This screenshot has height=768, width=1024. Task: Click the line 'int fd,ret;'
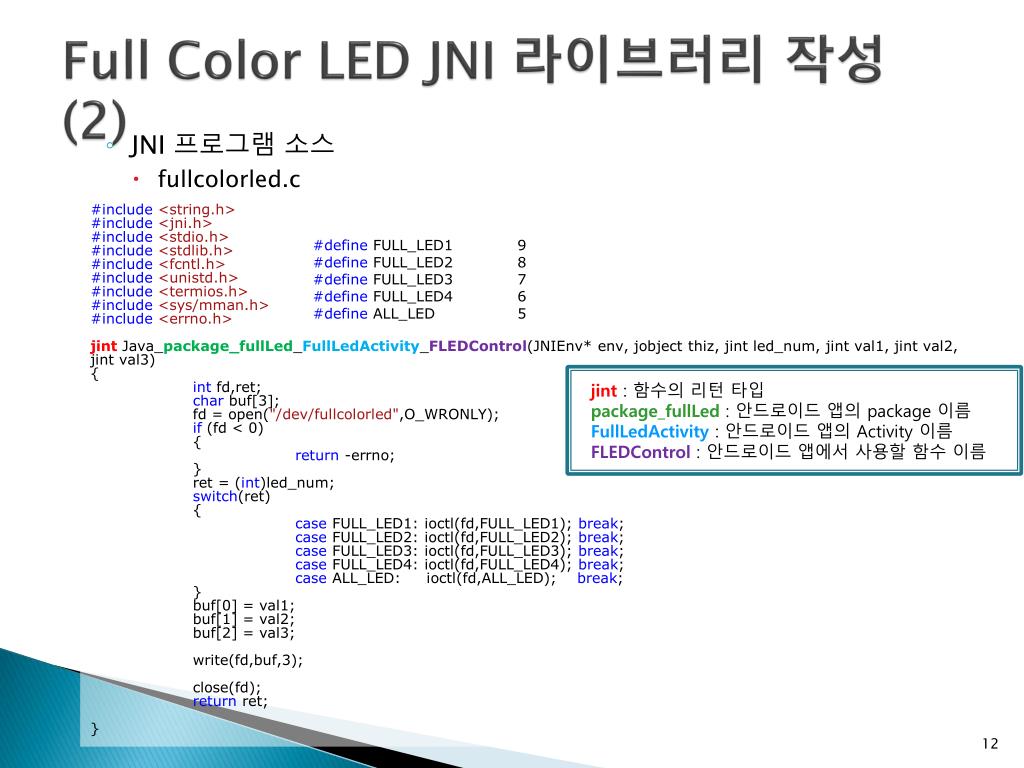[227, 387]
